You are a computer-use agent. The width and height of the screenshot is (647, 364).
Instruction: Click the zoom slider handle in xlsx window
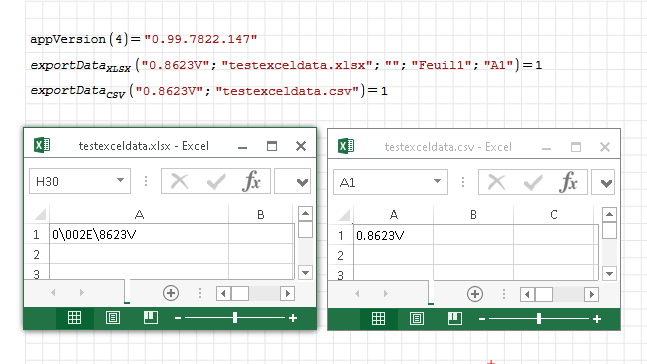pos(235,318)
